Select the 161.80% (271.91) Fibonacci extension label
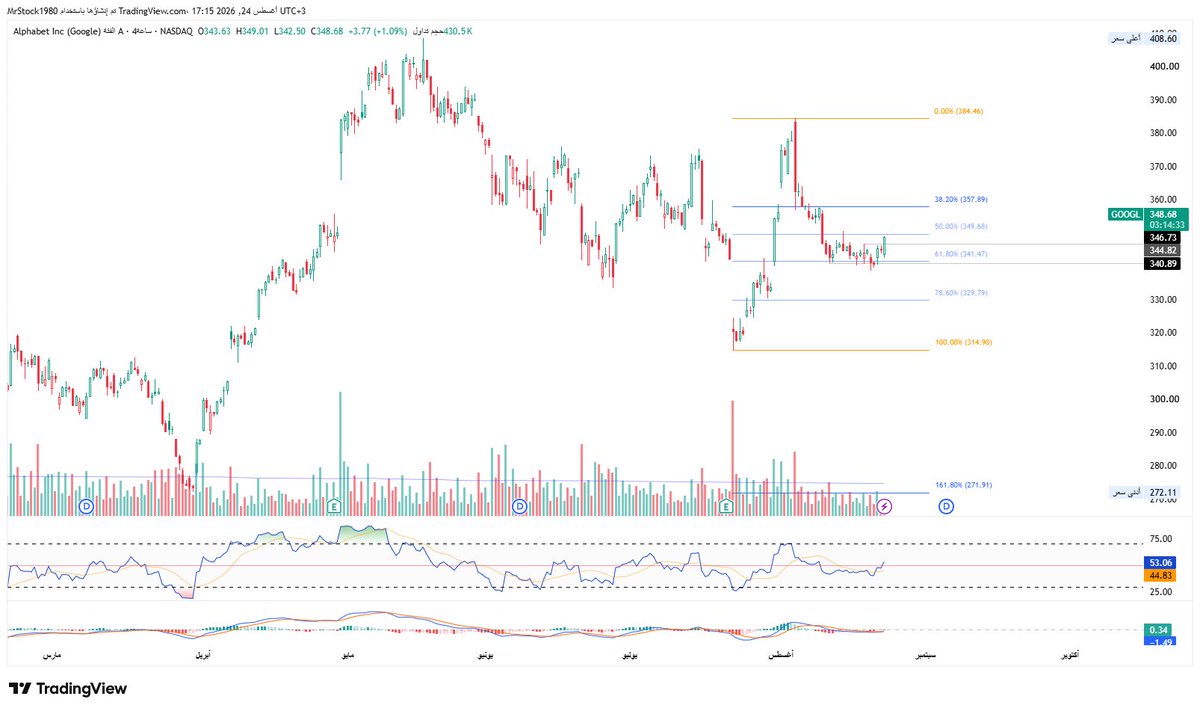 click(x=962, y=484)
